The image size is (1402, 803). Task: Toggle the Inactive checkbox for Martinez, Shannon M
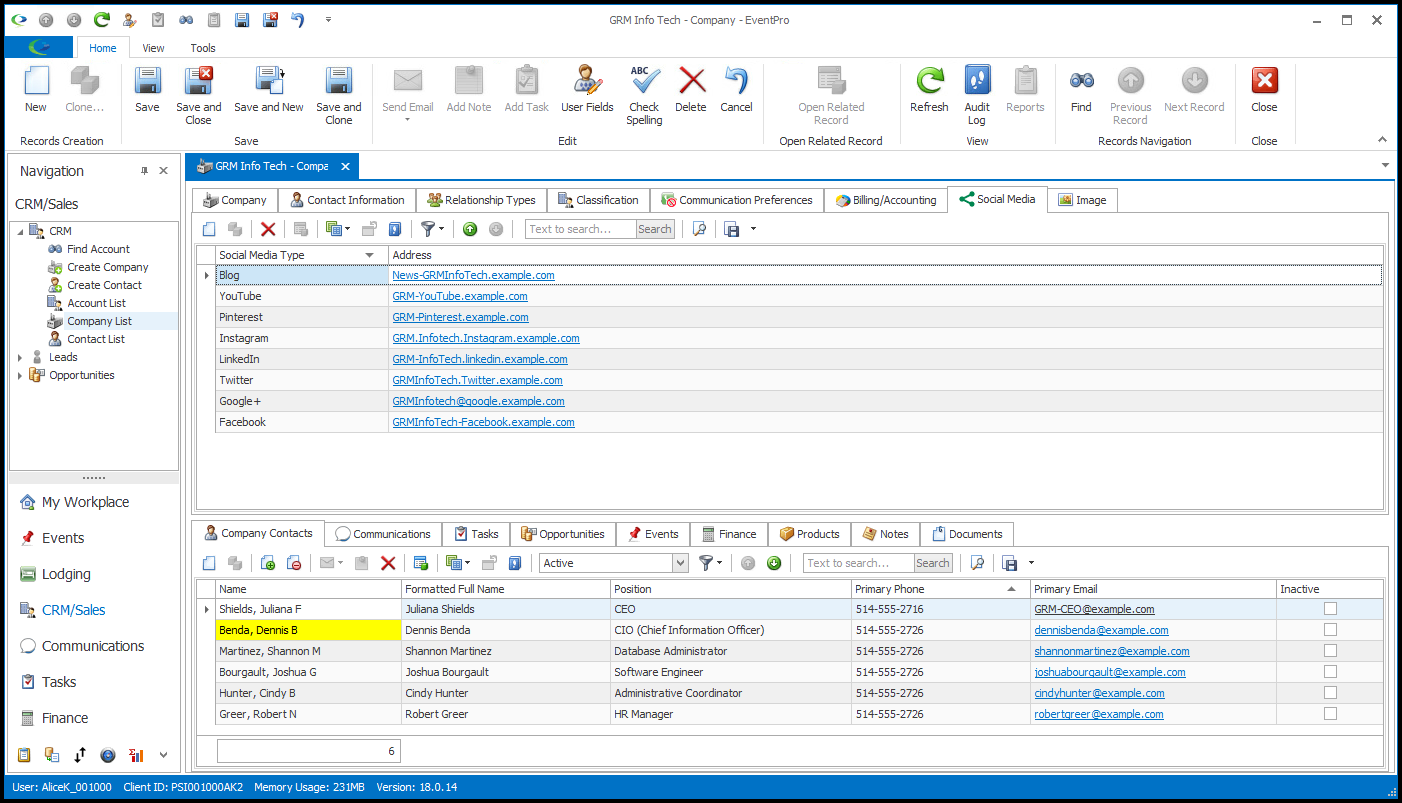coord(1330,651)
